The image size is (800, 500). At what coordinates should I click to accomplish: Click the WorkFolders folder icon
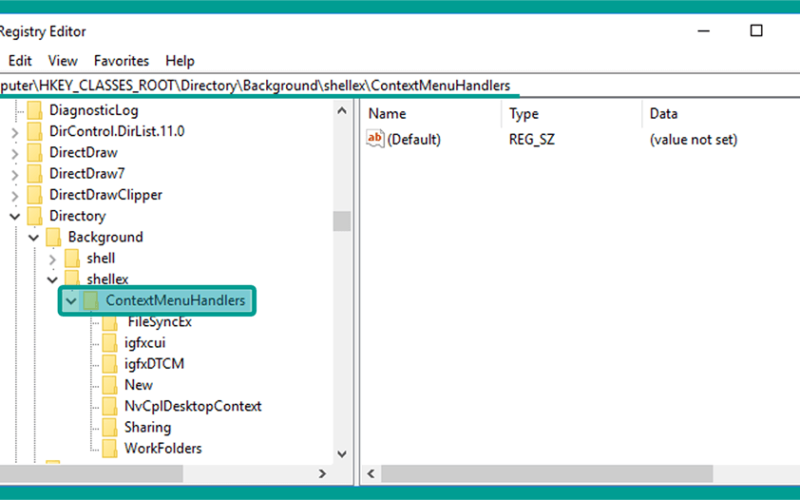click(x=110, y=448)
